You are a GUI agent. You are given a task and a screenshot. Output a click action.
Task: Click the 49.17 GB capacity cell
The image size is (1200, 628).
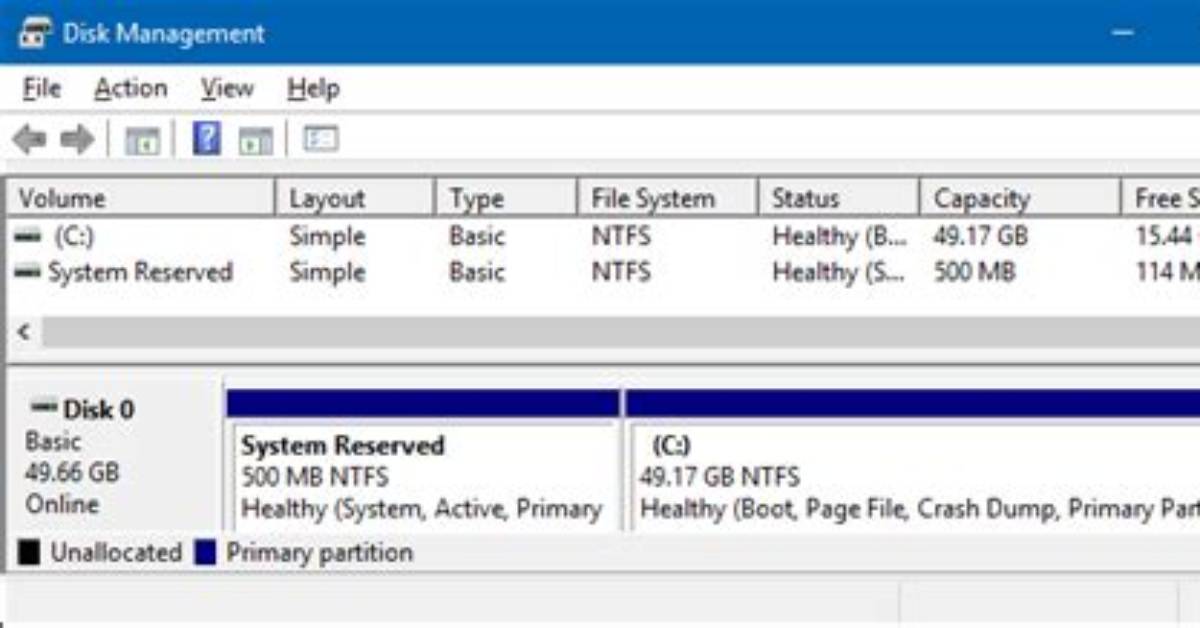point(980,237)
